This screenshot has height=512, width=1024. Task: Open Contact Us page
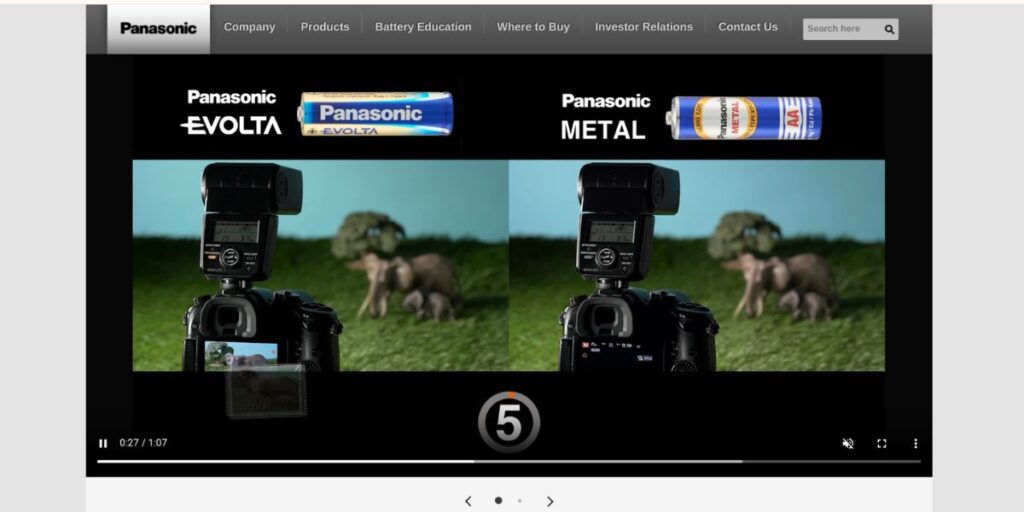(748, 27)
